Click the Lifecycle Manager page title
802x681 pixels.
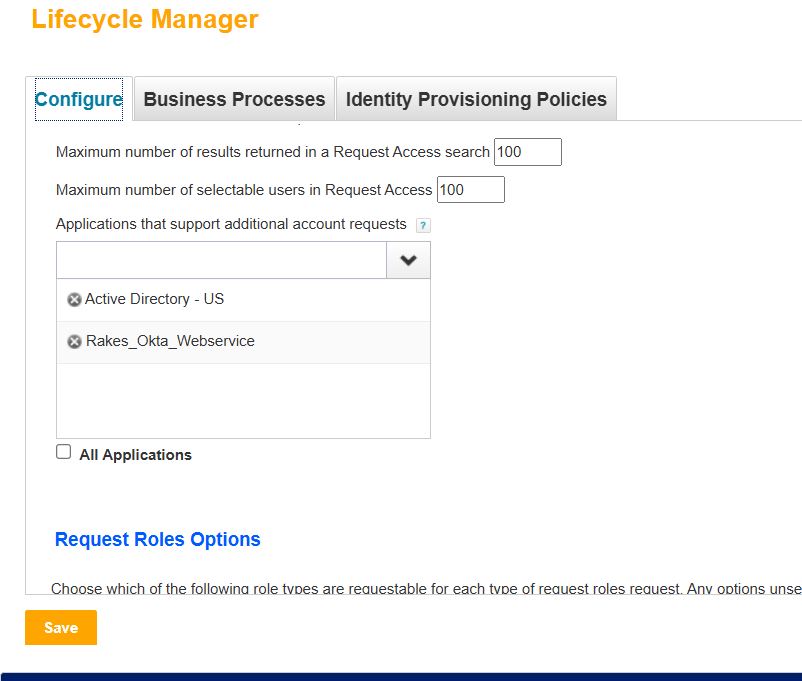coord(145,19)
